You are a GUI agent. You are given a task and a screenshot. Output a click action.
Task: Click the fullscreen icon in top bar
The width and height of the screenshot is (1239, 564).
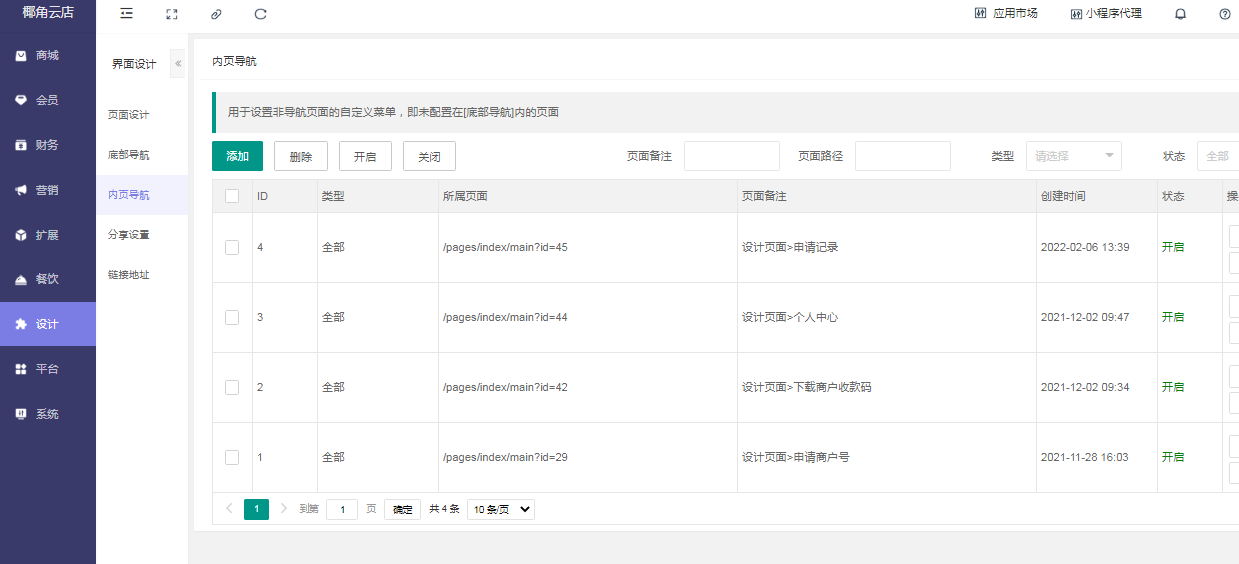[x=172, y=14]
